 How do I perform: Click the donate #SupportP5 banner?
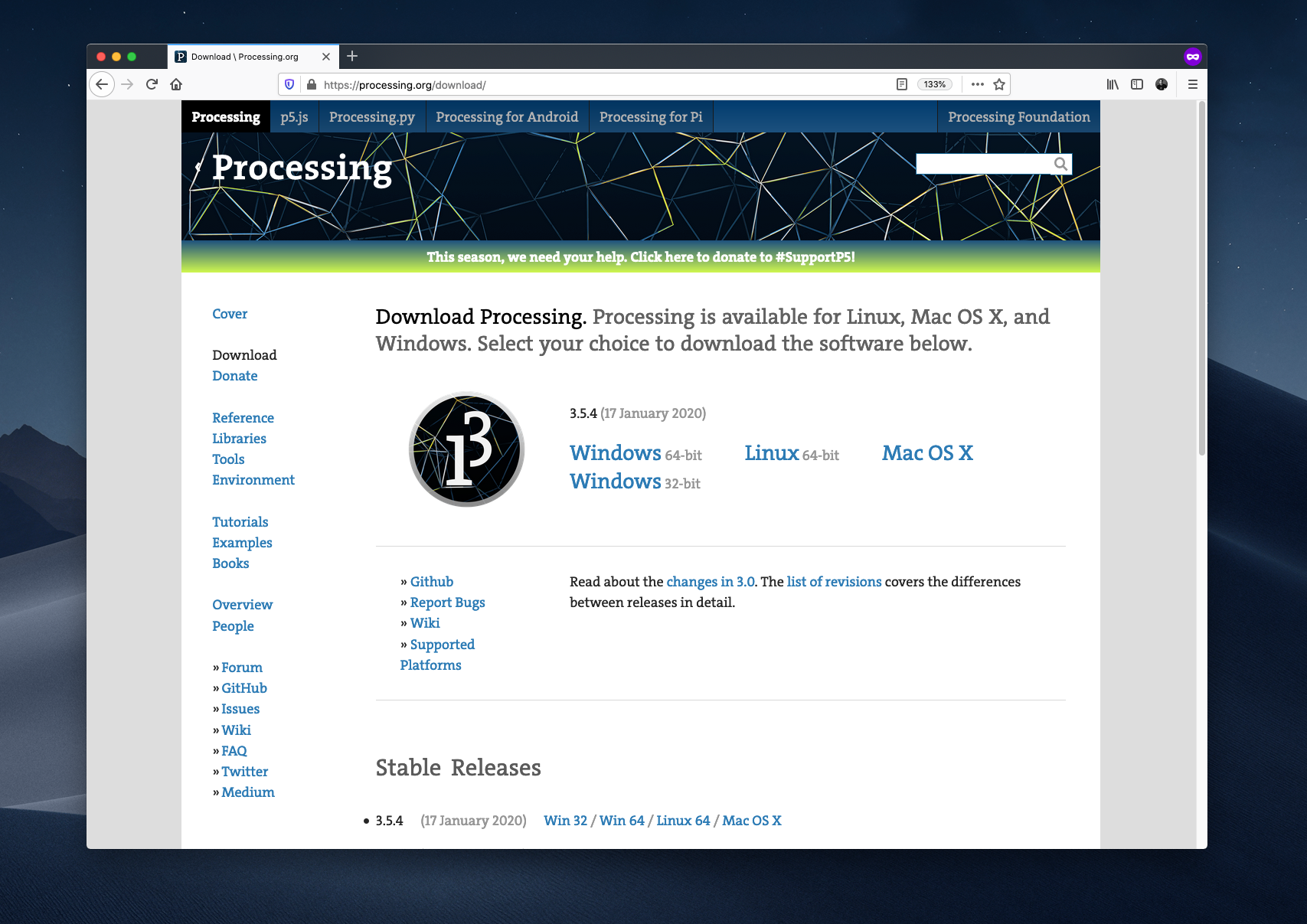click(641, 257)
